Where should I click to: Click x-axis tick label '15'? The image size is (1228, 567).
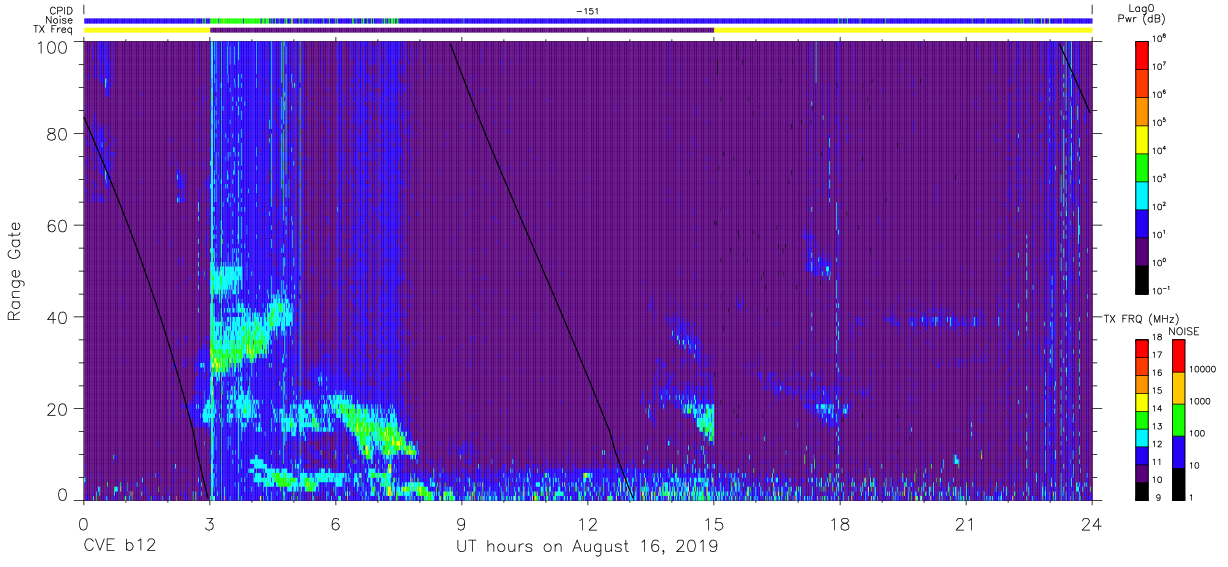(714, 524)
